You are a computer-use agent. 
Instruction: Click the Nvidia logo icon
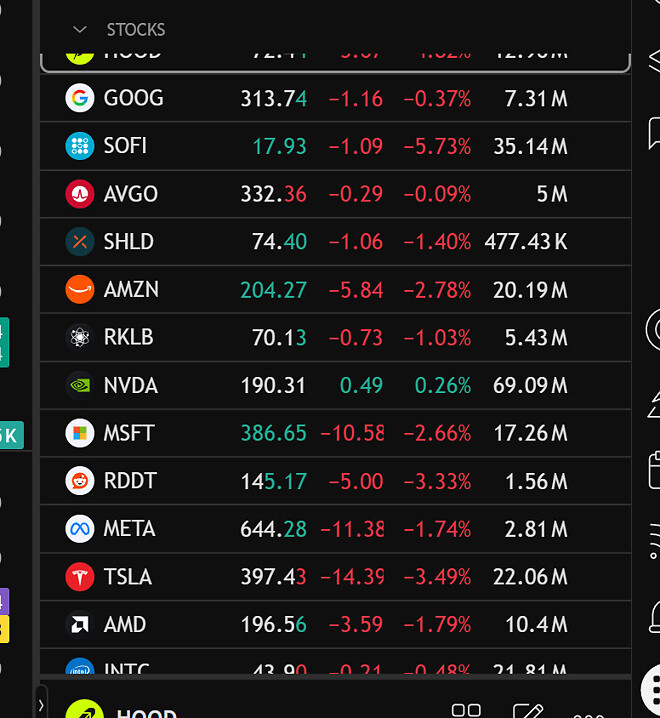pyautogui.click(x=80, y=386)
